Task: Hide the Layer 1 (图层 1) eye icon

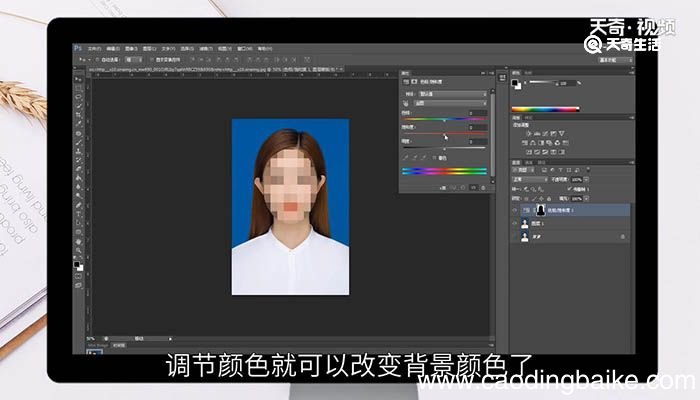Action: pyautogui.click(x=515, y=223)
